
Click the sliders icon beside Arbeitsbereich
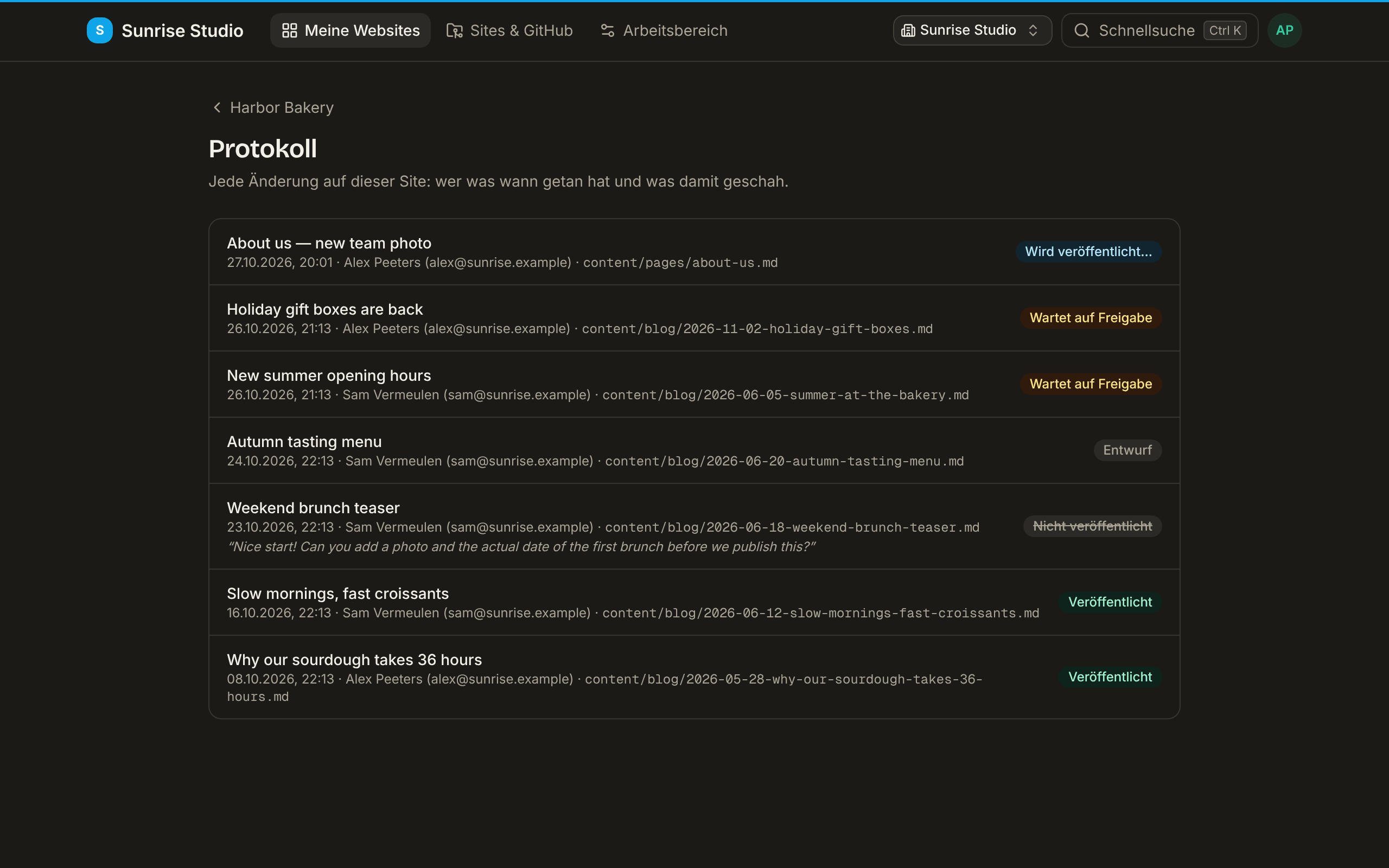(607, 30)
